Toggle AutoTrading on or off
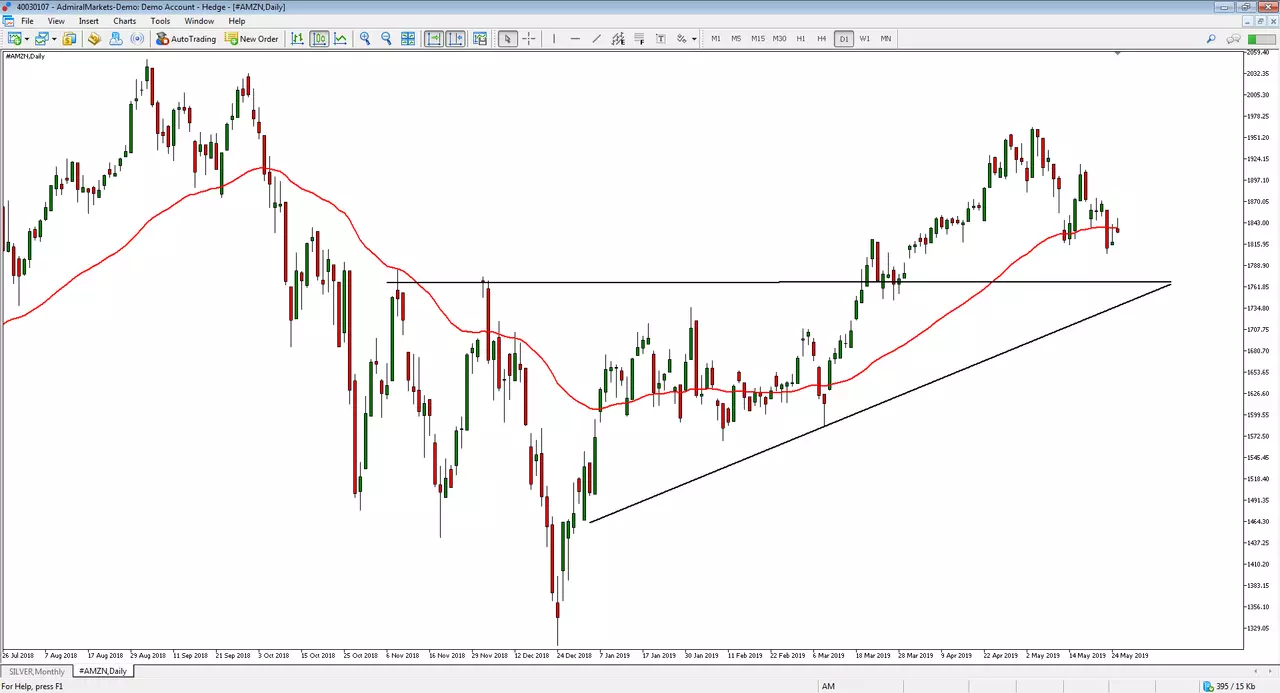The height and width of the screenshot is (693, 1280). [x=186, y=39]
